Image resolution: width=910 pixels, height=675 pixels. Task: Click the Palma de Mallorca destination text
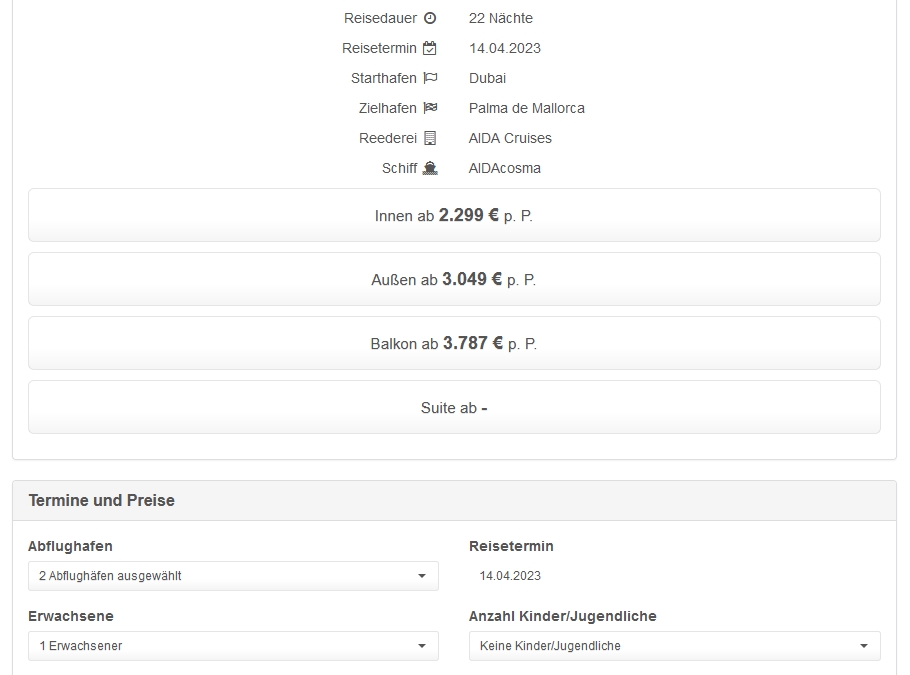[x=526, y=108]
